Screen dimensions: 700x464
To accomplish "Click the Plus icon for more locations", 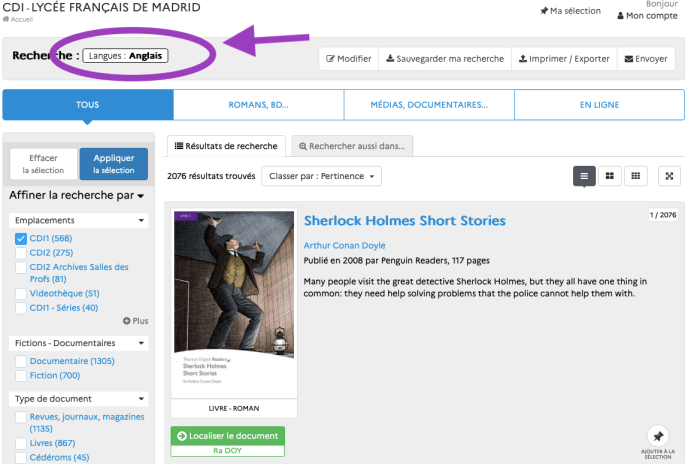I will click(x=135, y=321).
